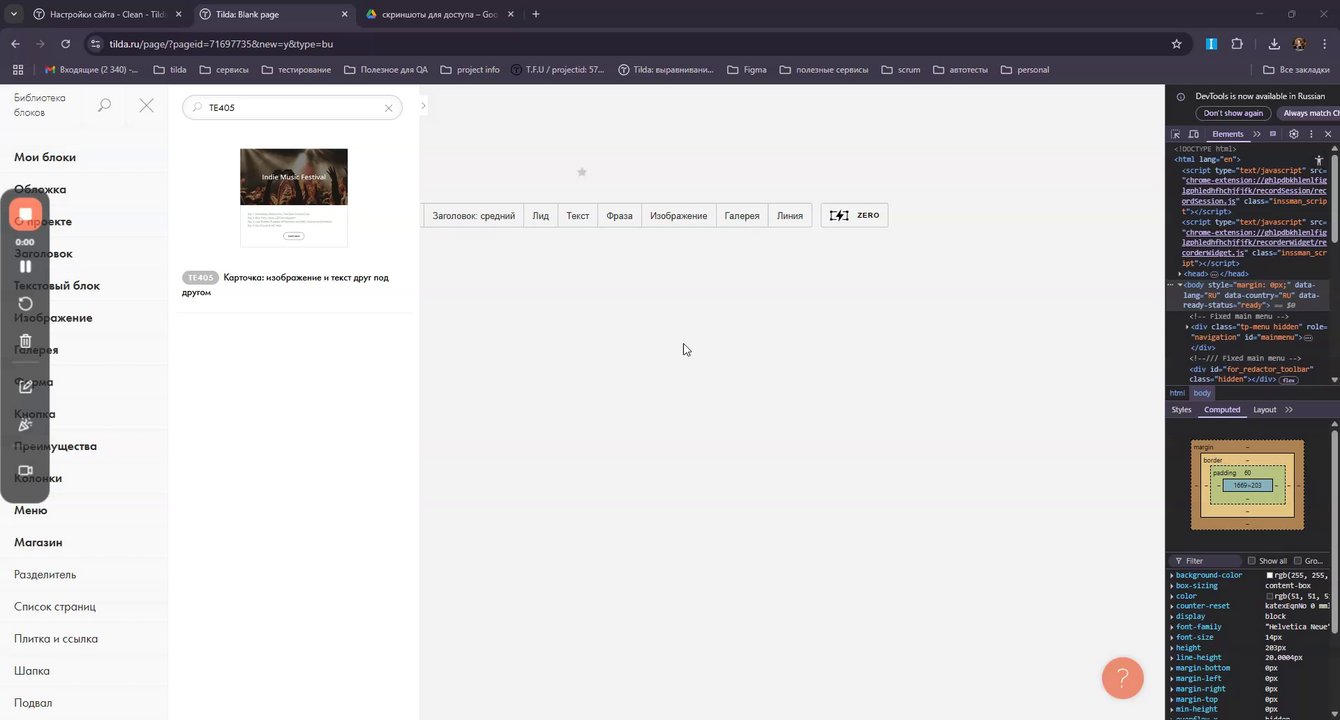Collapse the body element node
1340x720 pixels.
(x=1180, y=285)
